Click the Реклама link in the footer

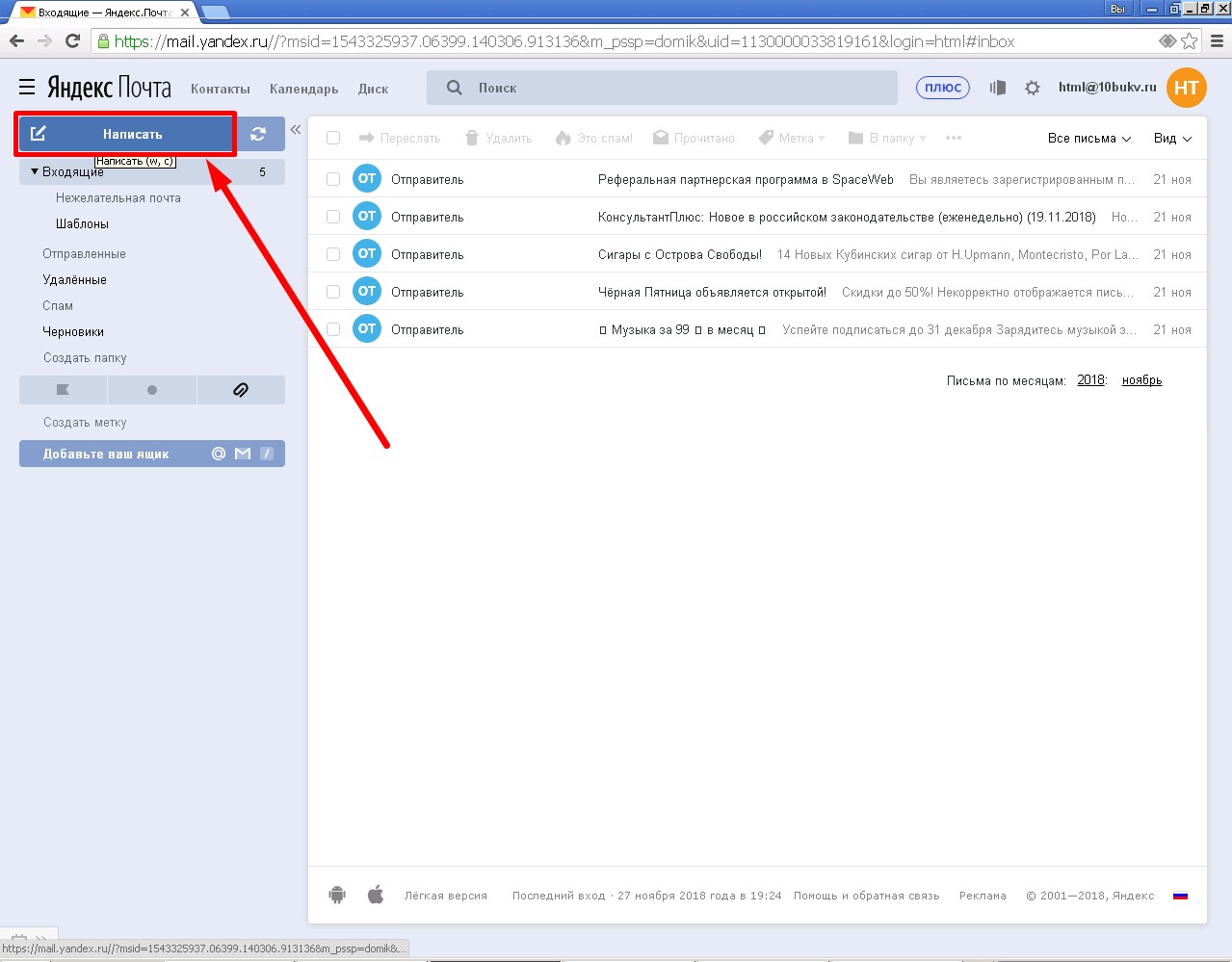983,896
